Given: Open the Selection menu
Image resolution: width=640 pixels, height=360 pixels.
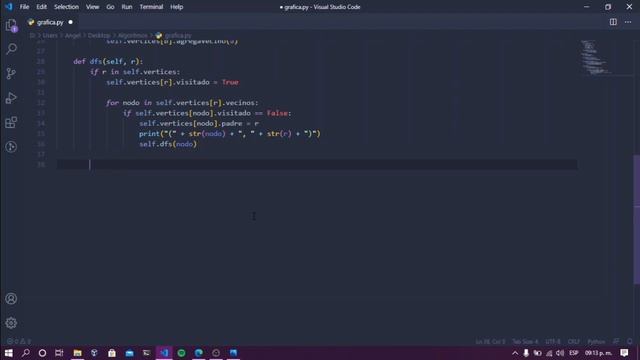Looking at the screenshot, I should 66,7.
